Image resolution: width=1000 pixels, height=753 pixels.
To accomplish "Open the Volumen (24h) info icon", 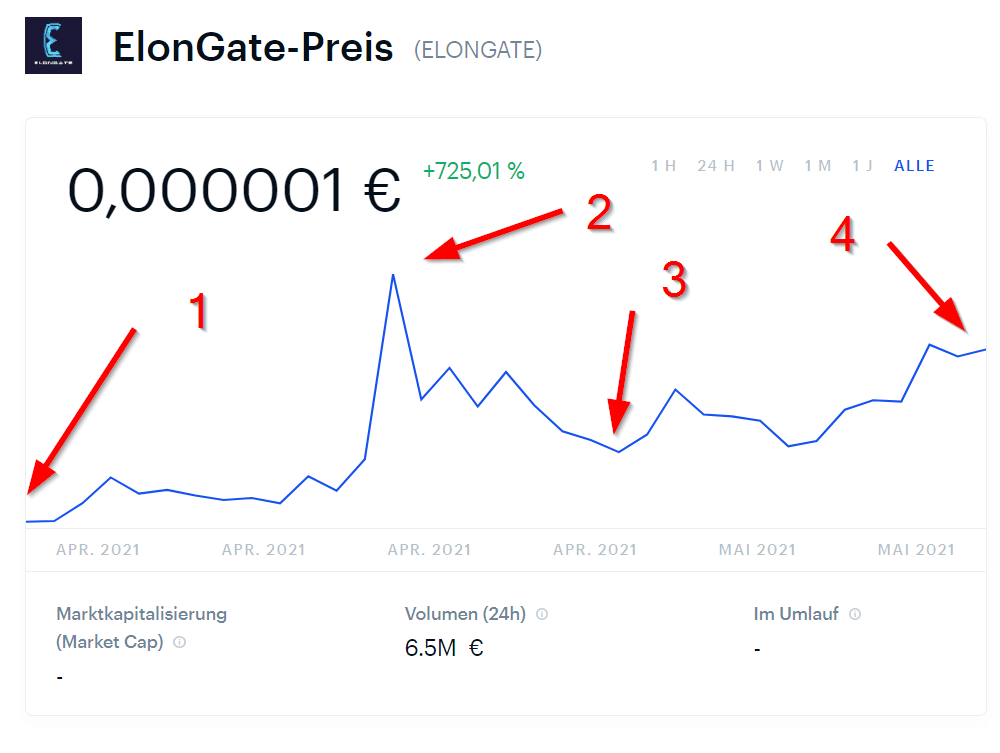I will point(542,614).
